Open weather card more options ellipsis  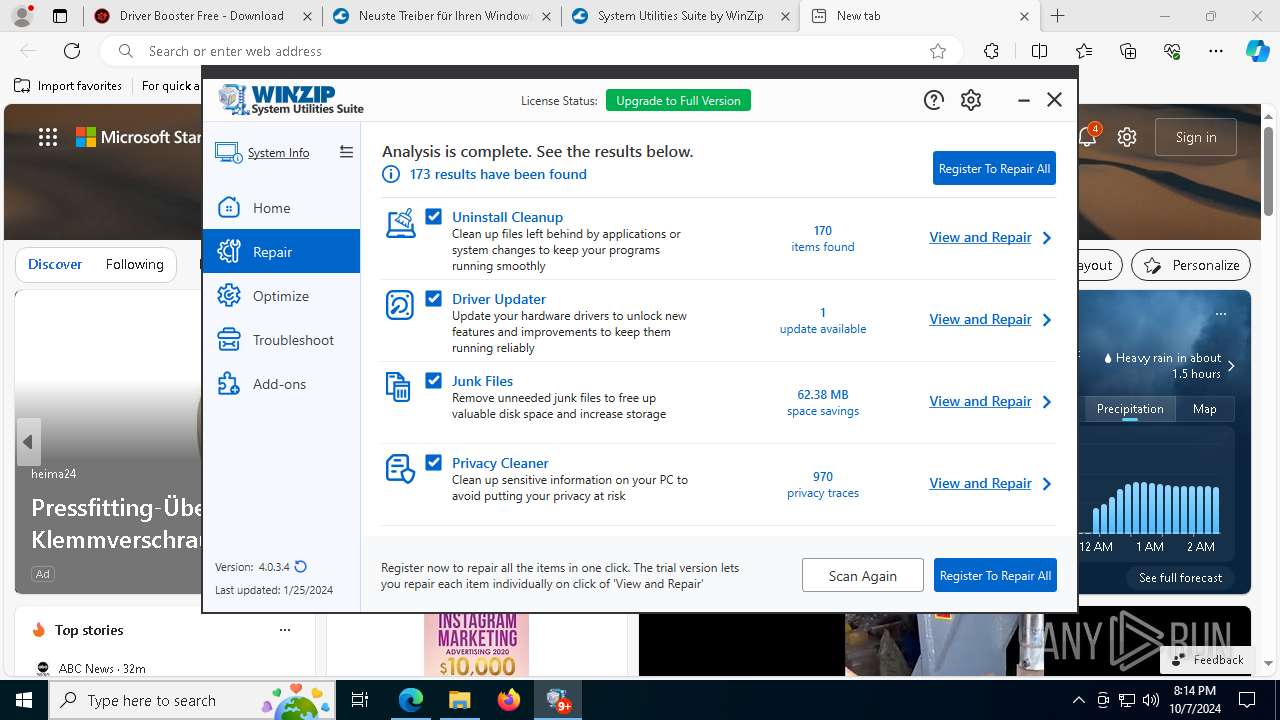pyautogui.click(x=1221, y=313)
